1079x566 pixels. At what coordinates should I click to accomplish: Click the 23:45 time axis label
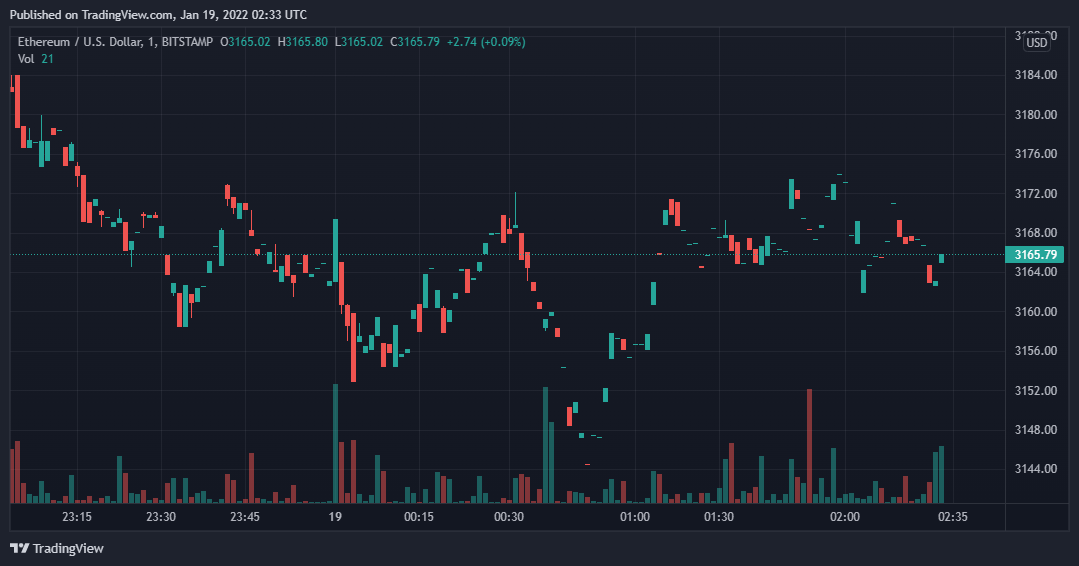(x=245, y=517)
